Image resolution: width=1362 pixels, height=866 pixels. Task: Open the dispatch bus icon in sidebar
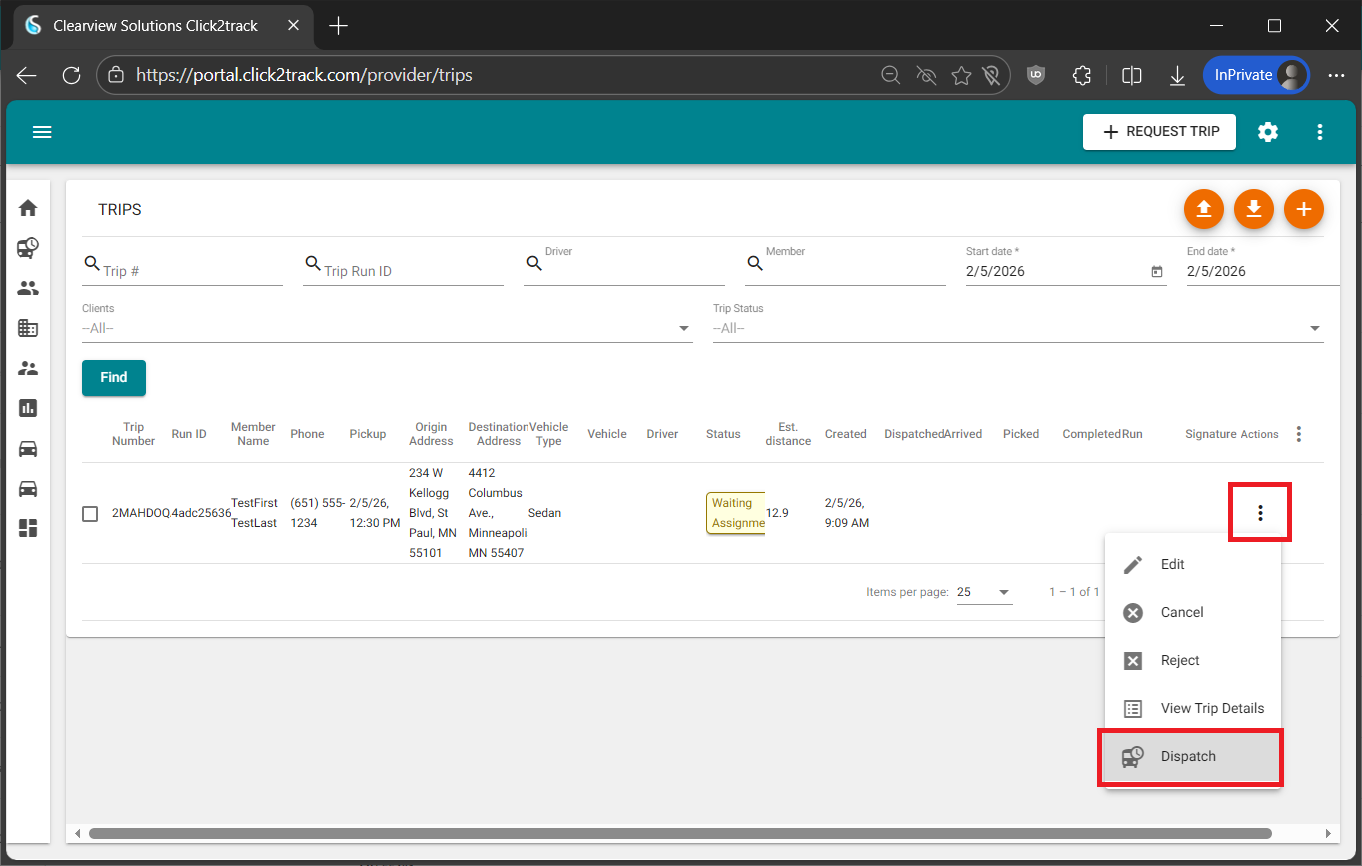[x=28, y=248]
